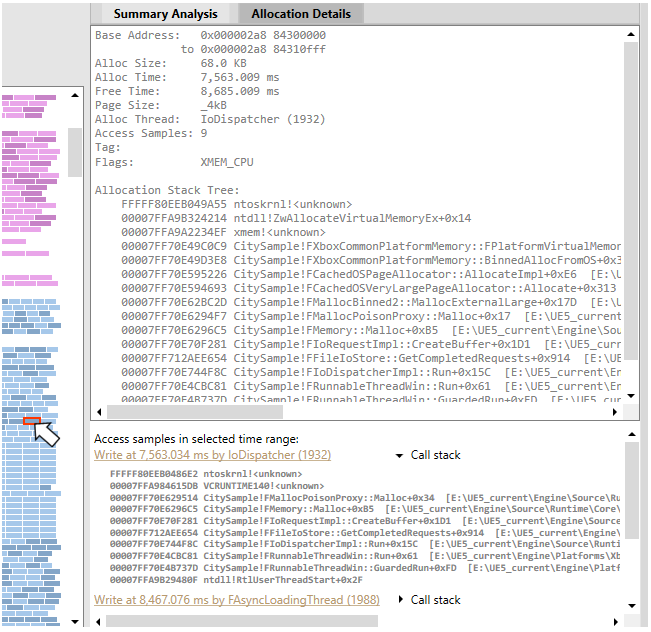Click the allocation details horizontal scrollbar thumb
The width and height of the screenshot is (651, 632).
coord(195,412)
